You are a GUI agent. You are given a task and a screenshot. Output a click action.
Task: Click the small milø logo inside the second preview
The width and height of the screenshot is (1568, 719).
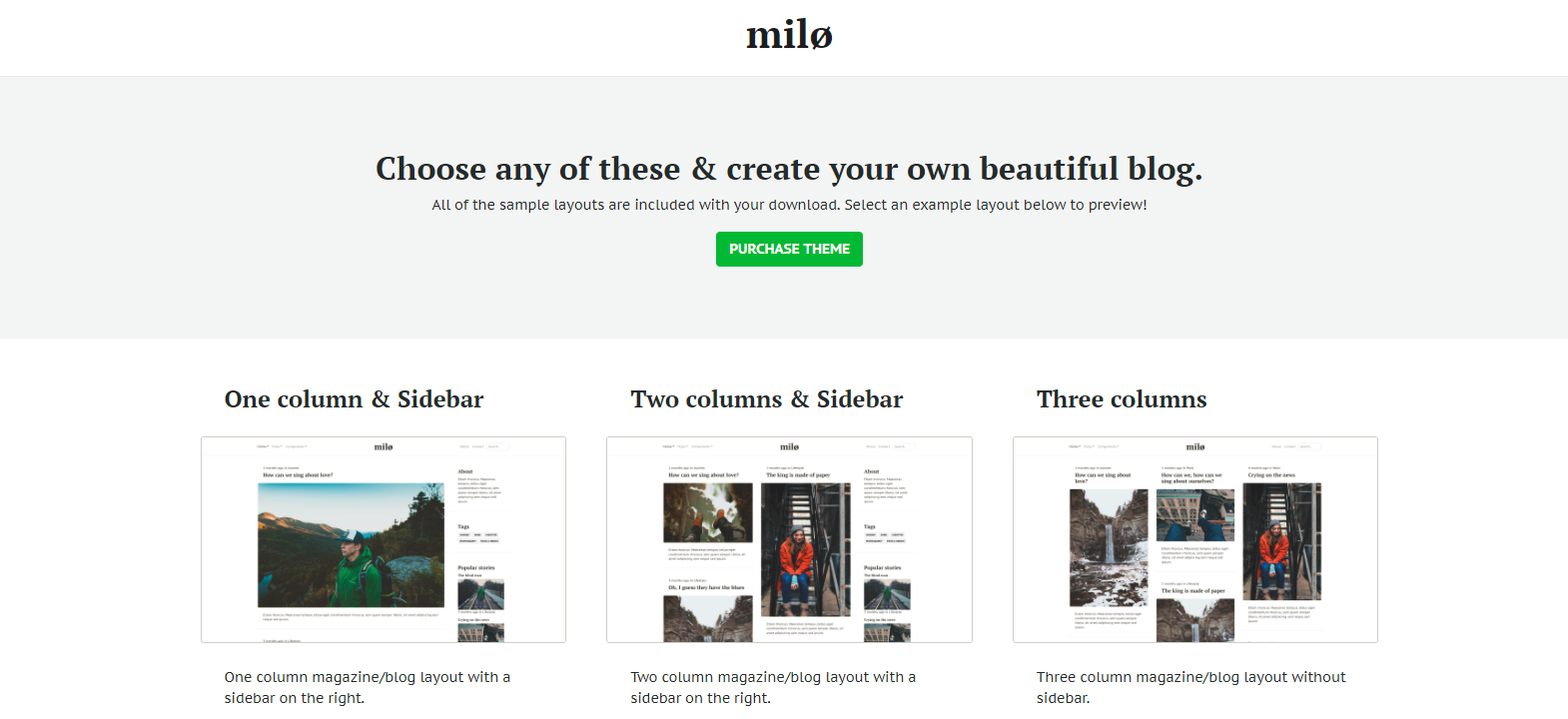click(789, 446)
